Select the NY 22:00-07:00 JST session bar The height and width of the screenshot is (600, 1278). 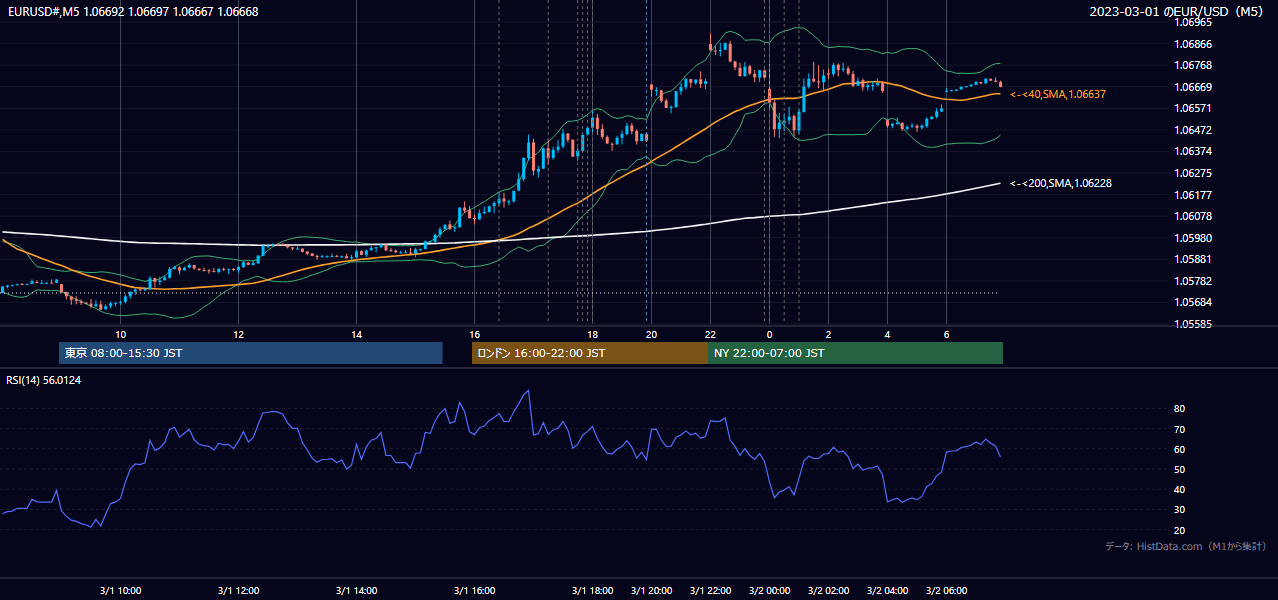pos(855,353)
